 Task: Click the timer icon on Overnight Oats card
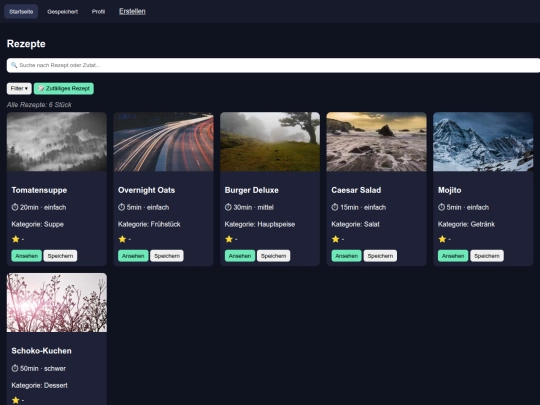122,207
